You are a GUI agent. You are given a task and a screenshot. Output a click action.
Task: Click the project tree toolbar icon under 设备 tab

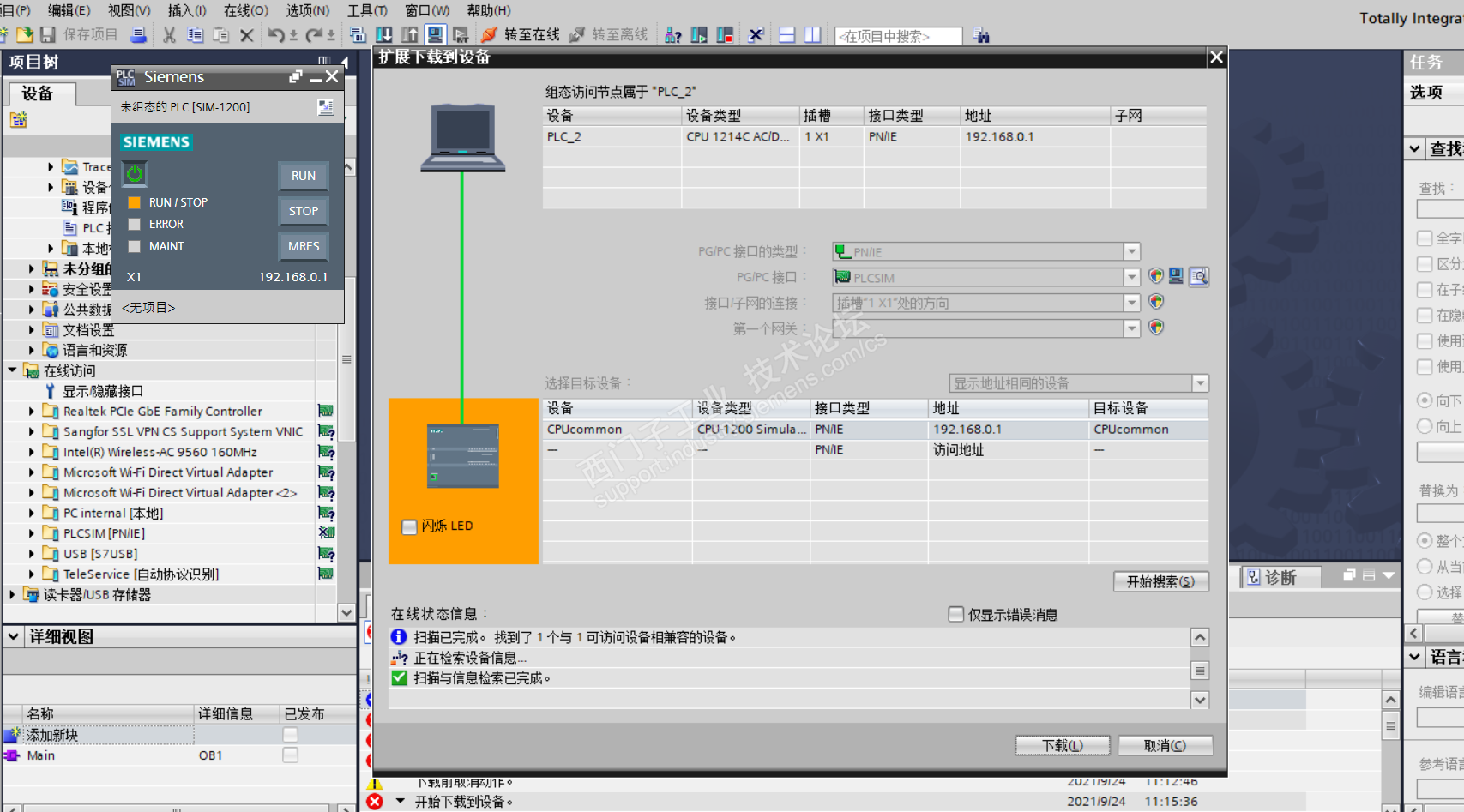pos(18,120)
